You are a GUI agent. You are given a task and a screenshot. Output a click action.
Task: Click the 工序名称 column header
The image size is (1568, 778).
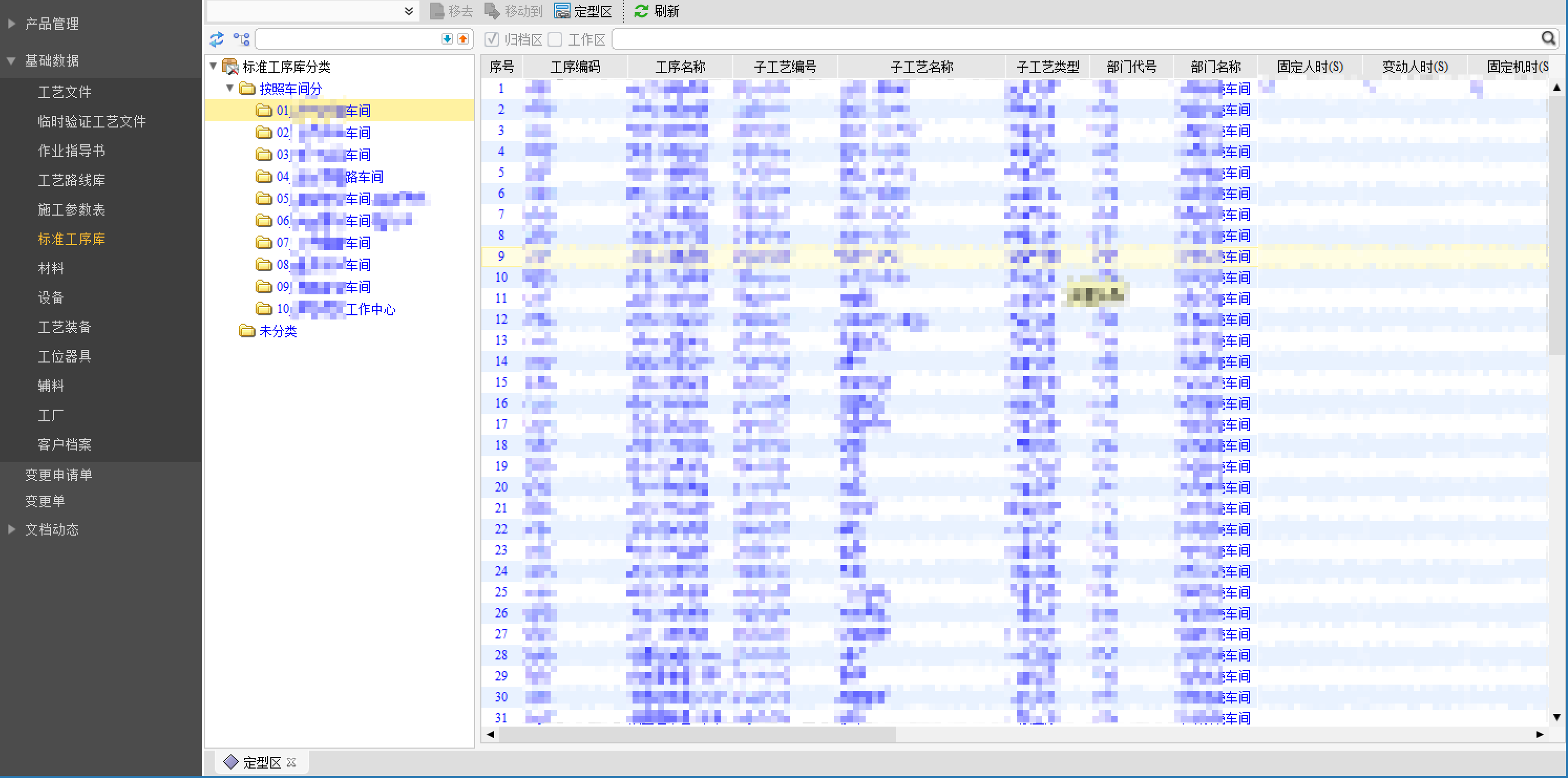pyautogui.click(x=679, y=66)
